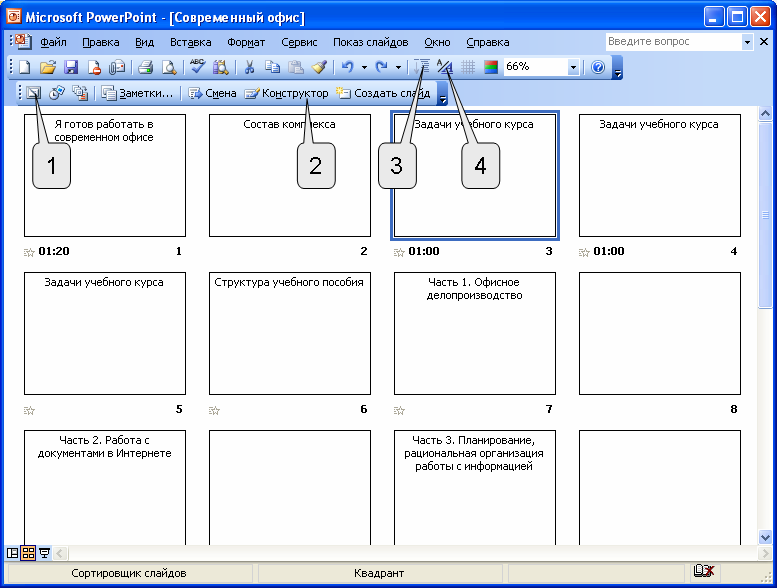The height and width of the screenshot is (588, 777).
Task: Click the spelling status icon in the status bar
Action: click(704, 571)
